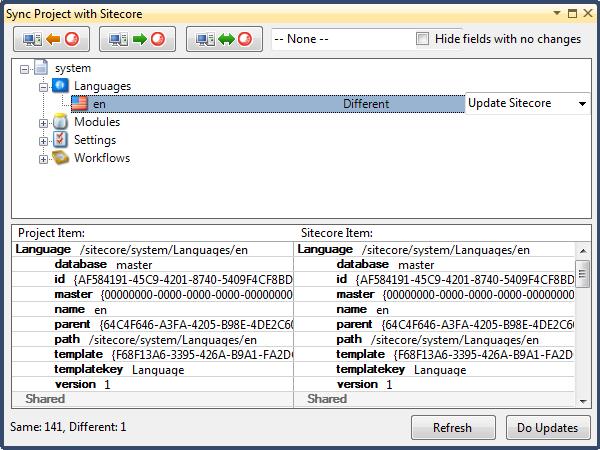This screenshot has height=450, width=600.
Task: Click the bidirectional sync button with the double green arrow
Action: (x=224, y=39)
